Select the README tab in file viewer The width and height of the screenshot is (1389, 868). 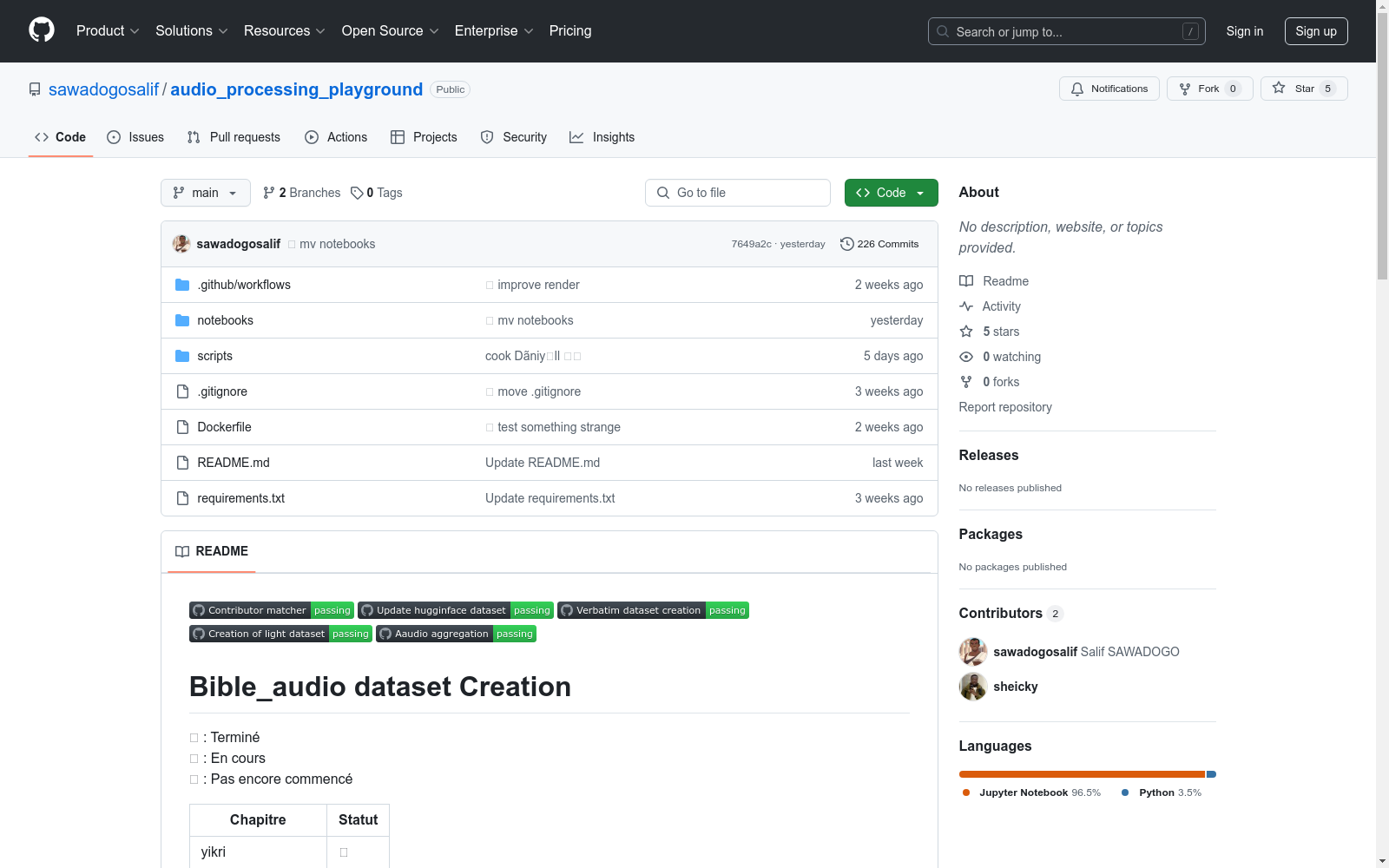(212, 551)
